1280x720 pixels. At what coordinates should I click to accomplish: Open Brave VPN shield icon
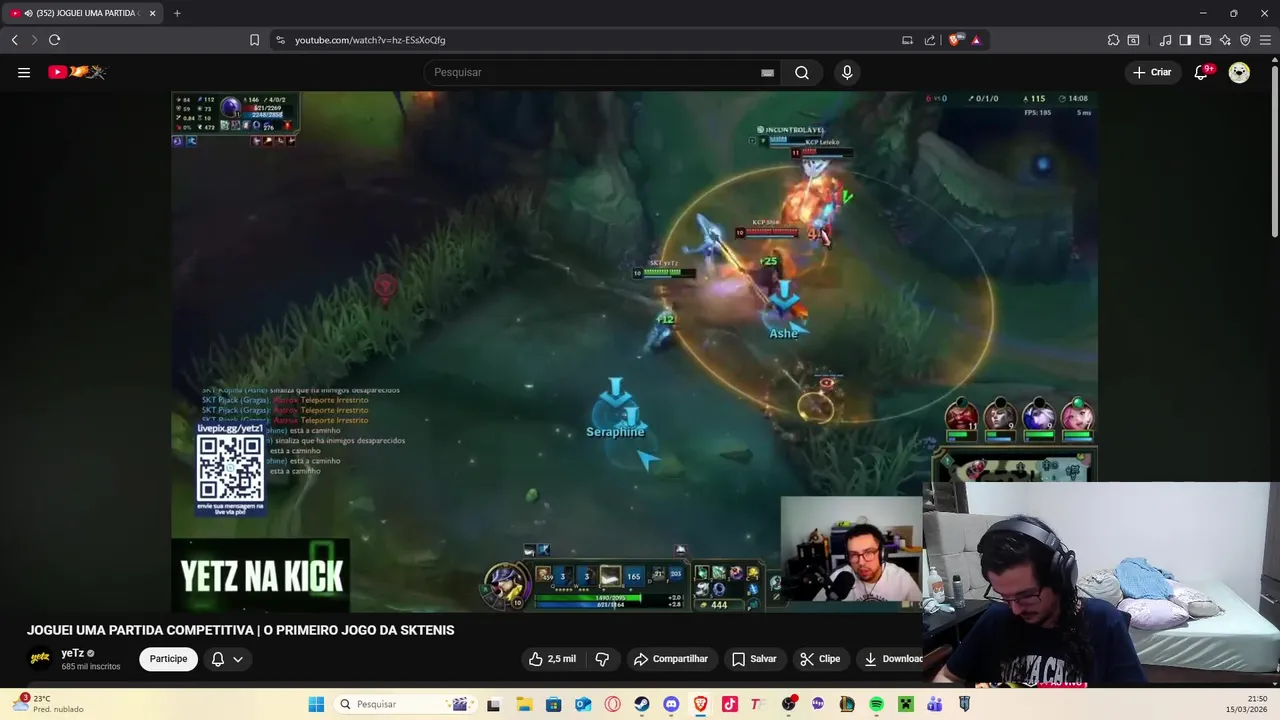(x=1245, y=40)
